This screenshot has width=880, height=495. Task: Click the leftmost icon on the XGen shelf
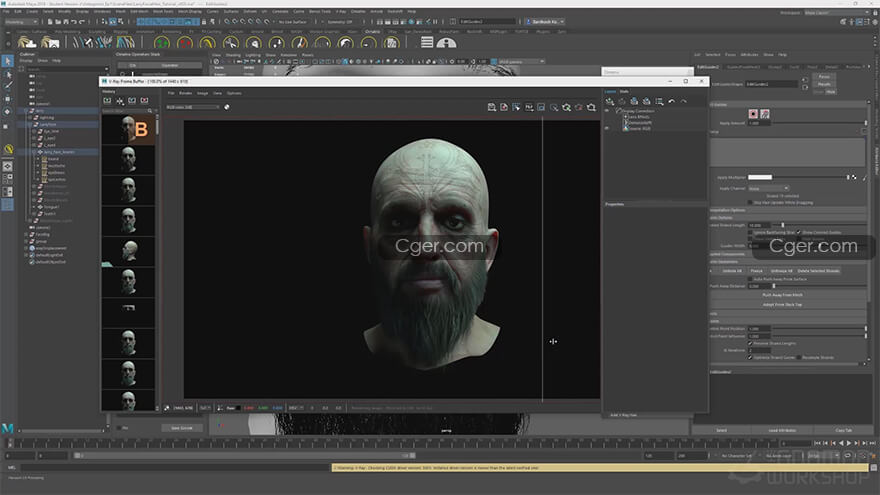(27, 41)
